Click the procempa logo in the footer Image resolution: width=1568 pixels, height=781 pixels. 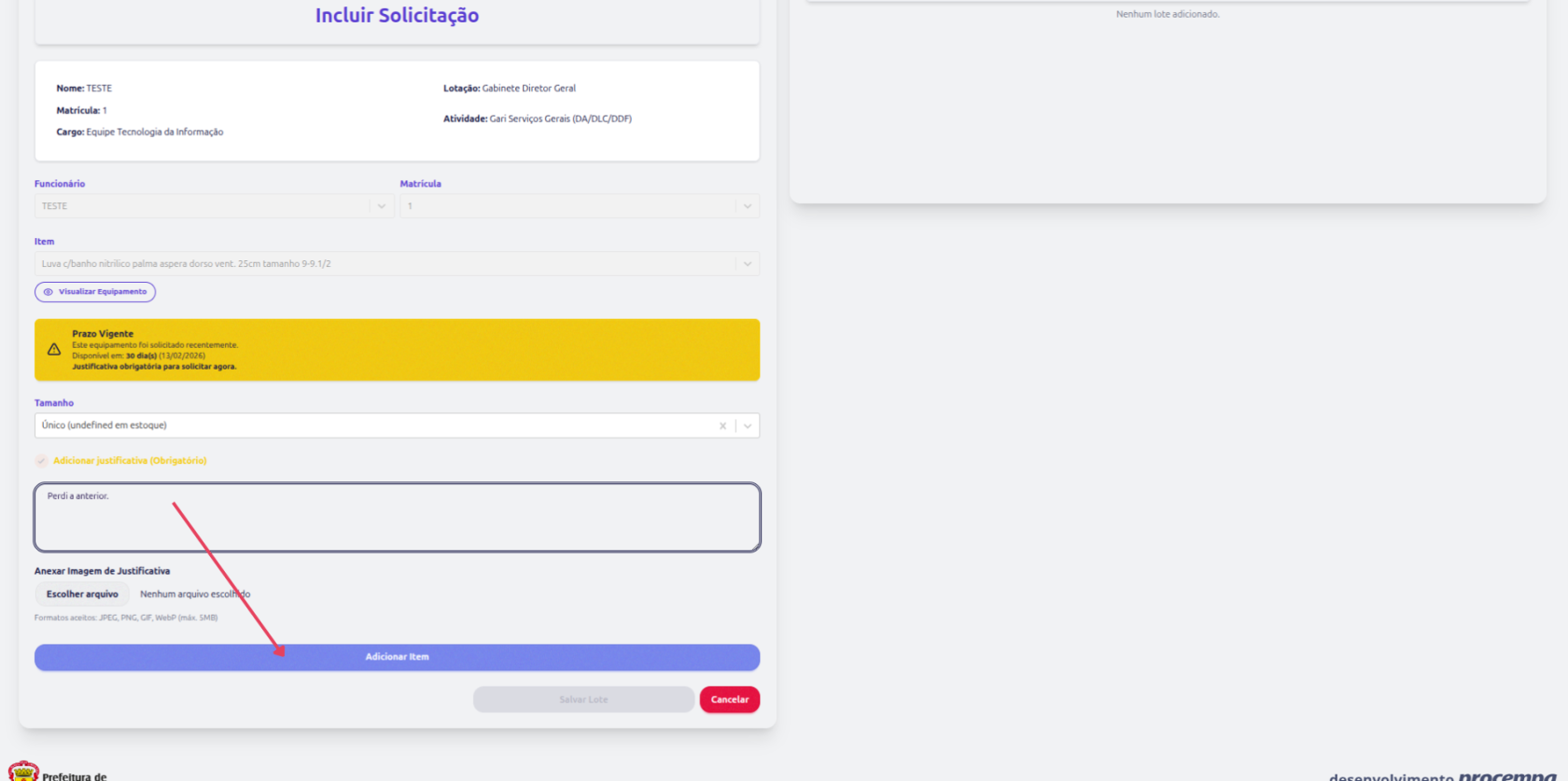[x=1506, y=775]
